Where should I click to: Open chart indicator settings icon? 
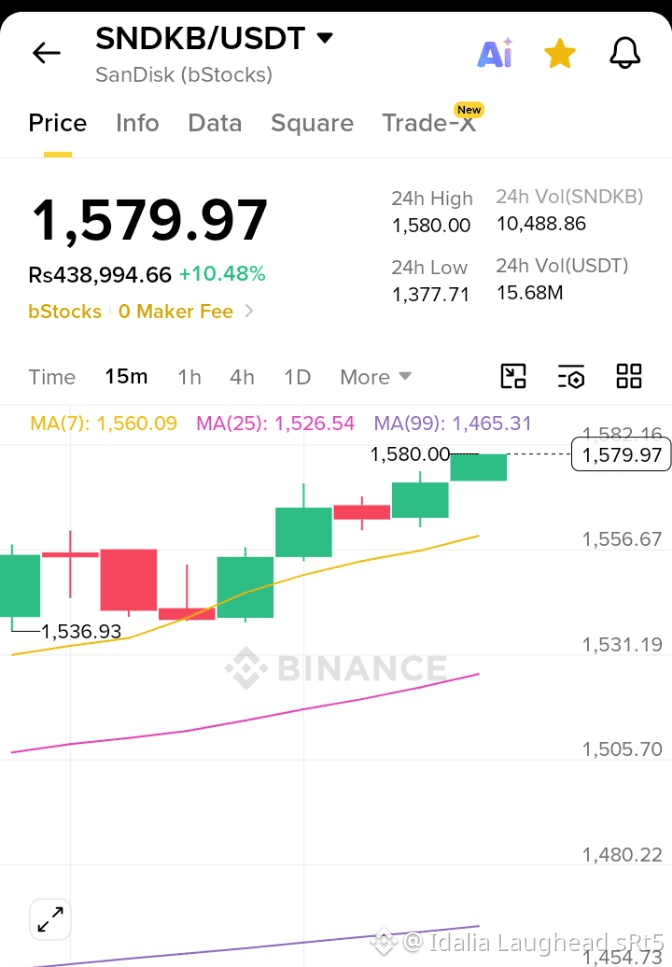coord(571,376)
